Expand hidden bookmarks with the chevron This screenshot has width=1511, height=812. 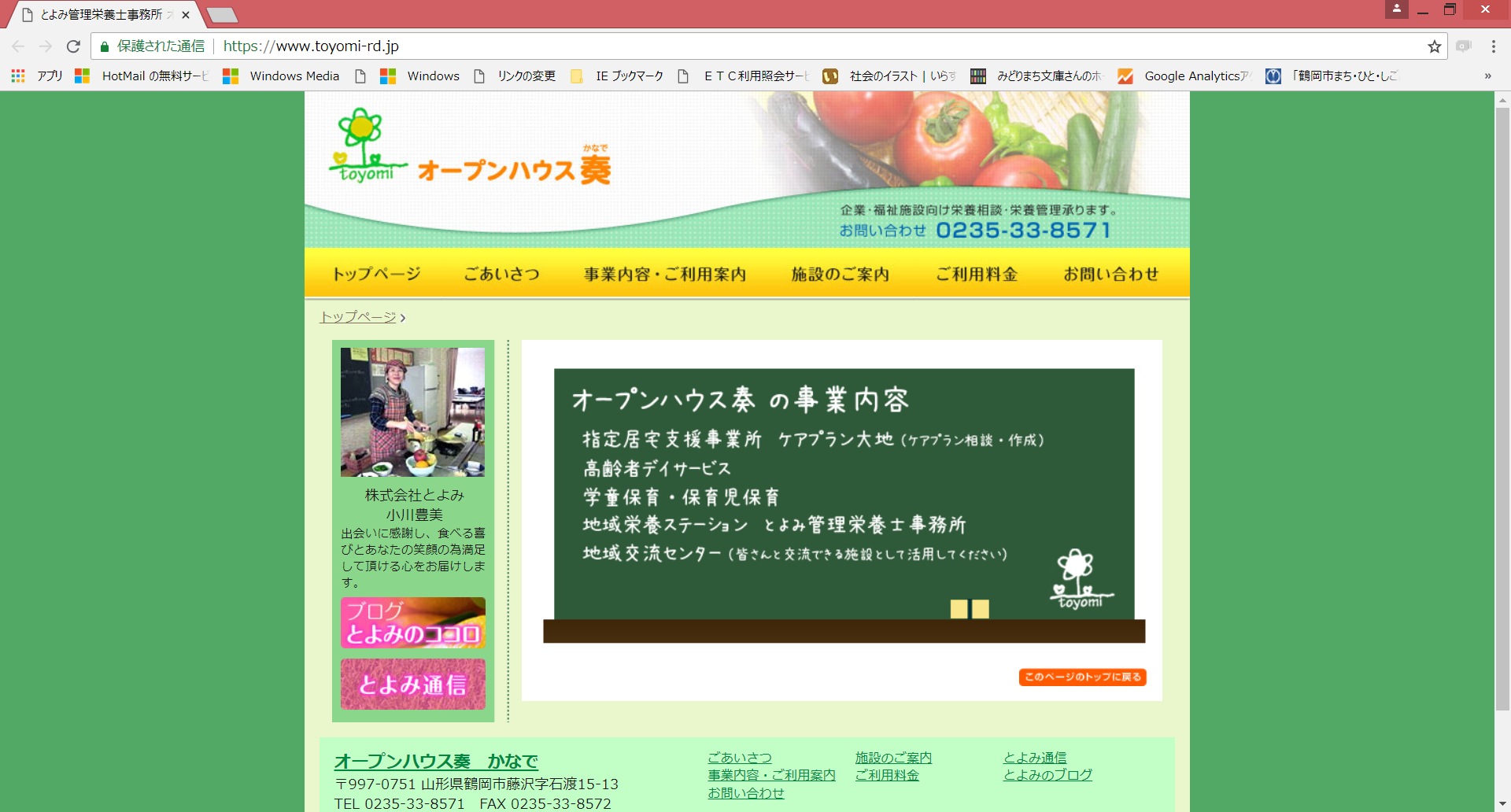[x=1487, y=76]
